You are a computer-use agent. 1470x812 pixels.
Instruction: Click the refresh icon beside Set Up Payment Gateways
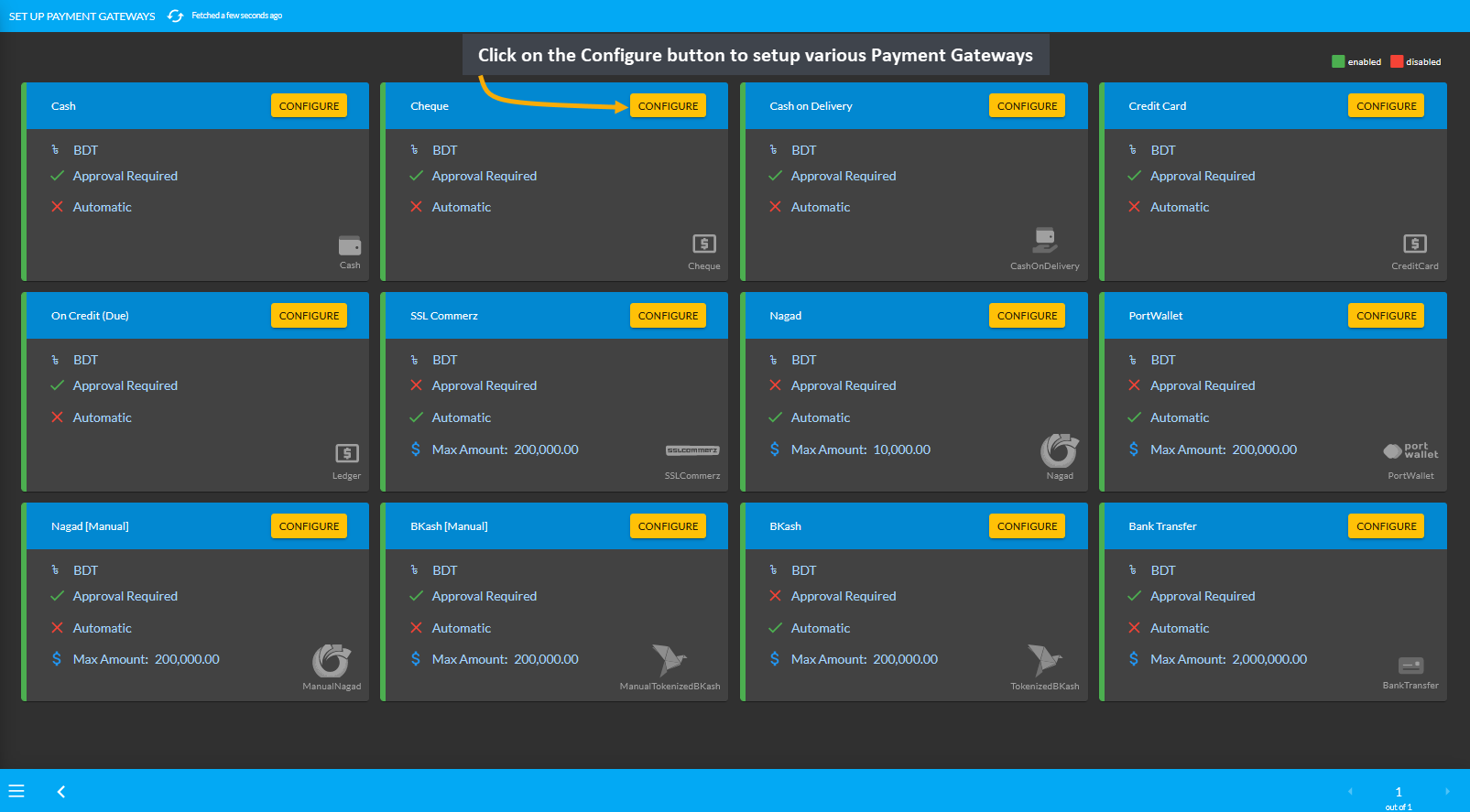point(175,16)
